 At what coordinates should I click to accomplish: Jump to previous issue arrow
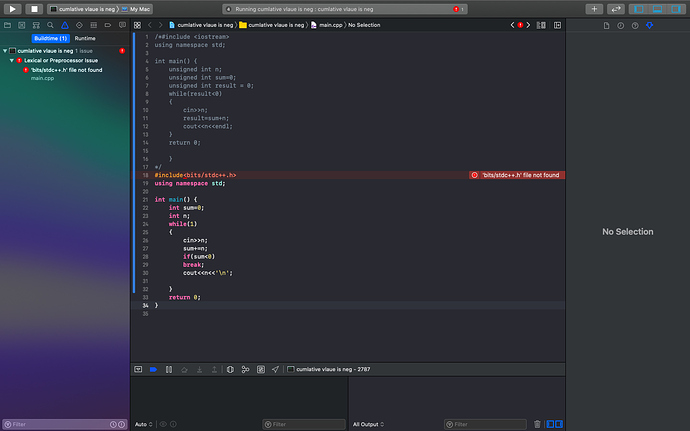tap(512, 25)
